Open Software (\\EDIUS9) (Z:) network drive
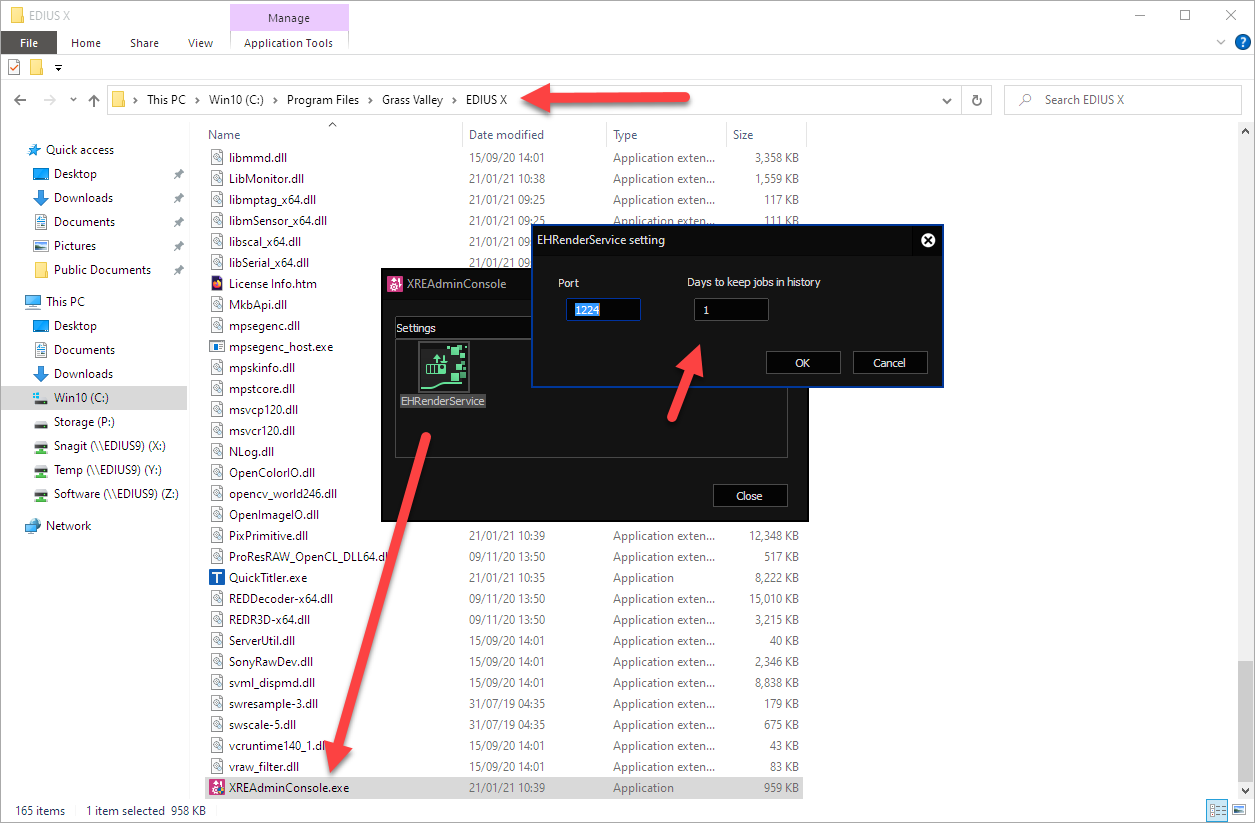The height and width of the screenshot is (823, 1255). pos(117,494)
